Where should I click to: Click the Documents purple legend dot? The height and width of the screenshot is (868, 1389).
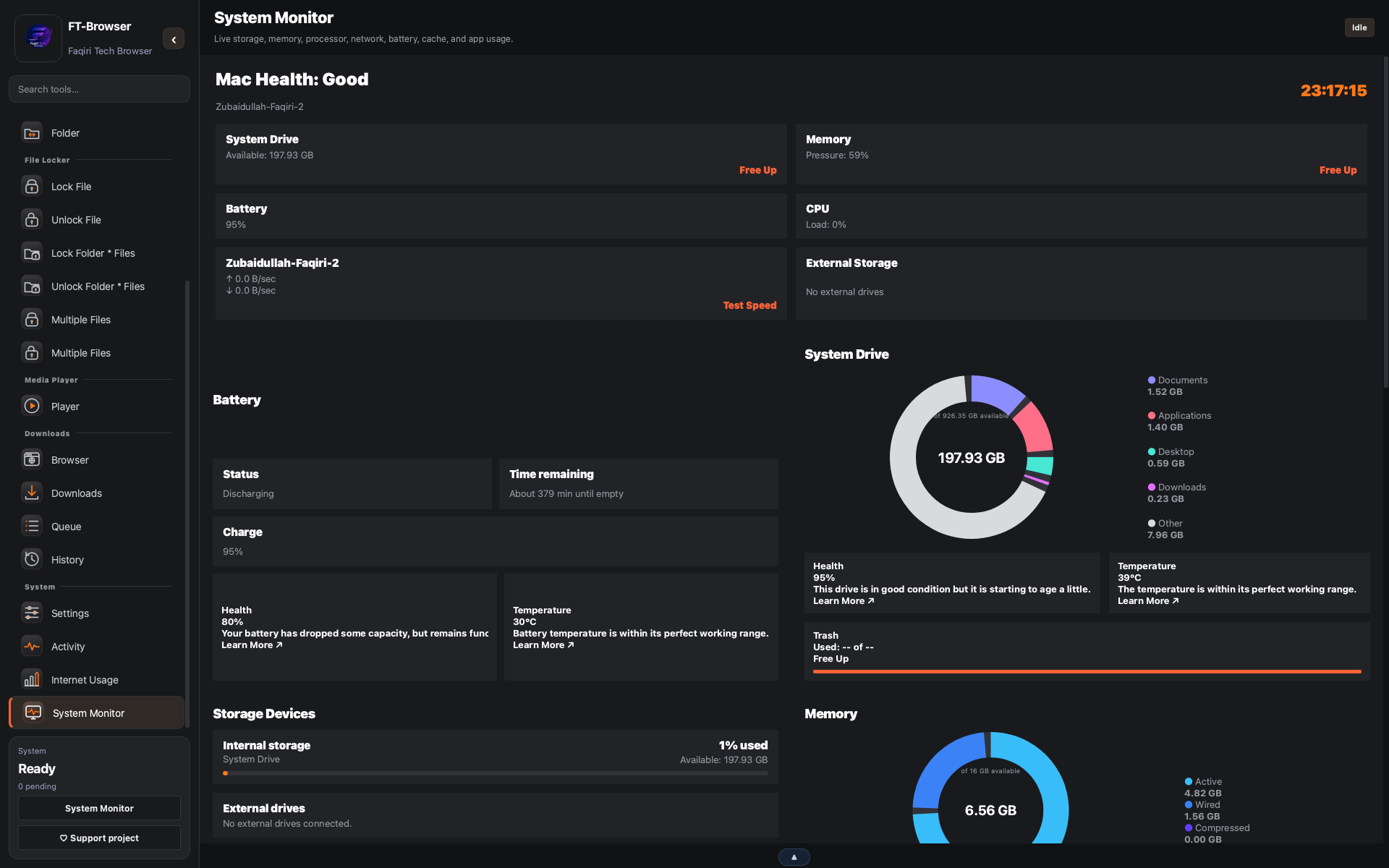(x=1152, y=380)
